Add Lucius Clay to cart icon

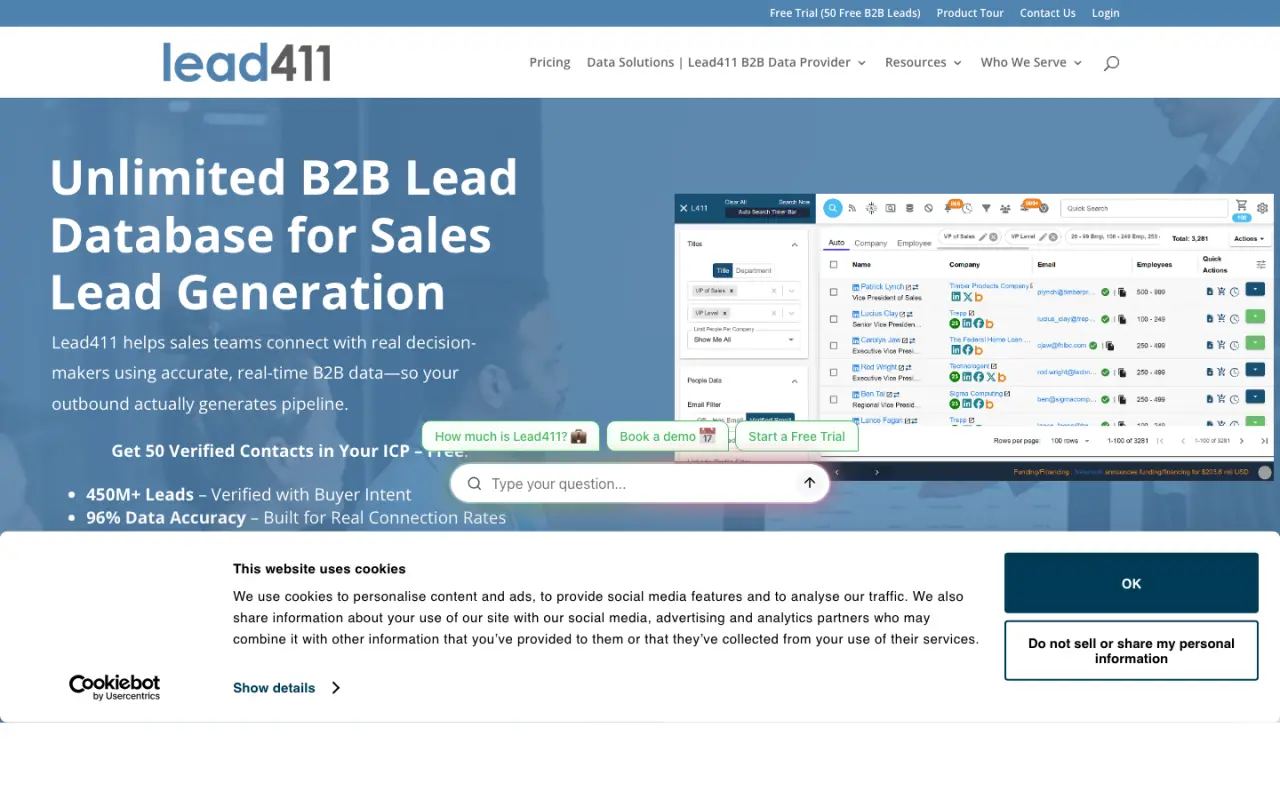(1221, 318)
